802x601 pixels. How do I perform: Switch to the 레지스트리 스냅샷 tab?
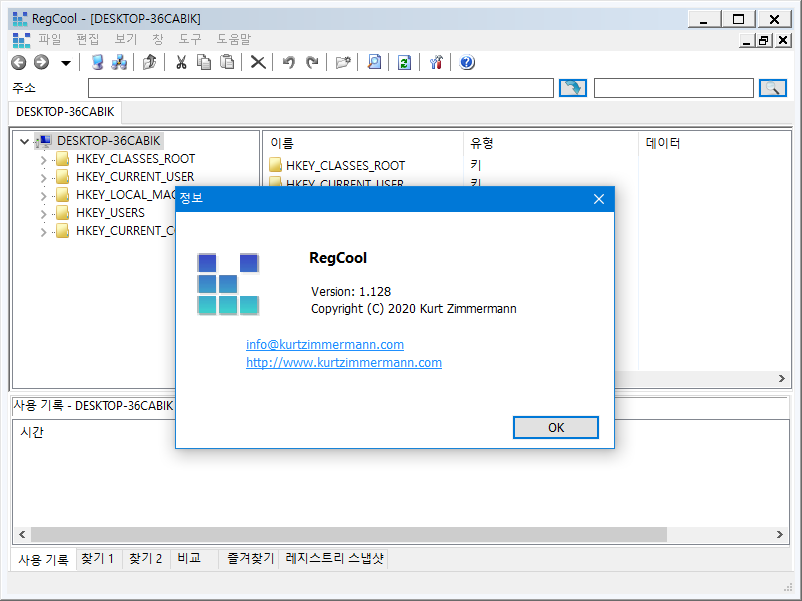tap(334, 559)
